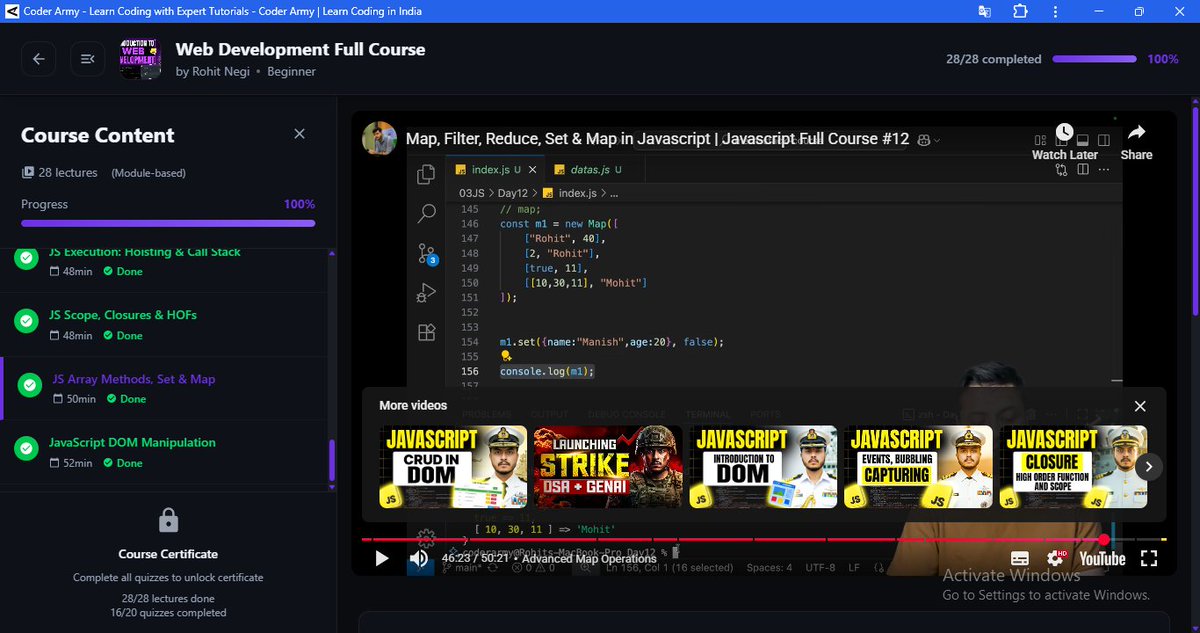This screenshot has width=1200, height=633.
Task: Open the channel avatar in the video header
Action: pos(379,138)
